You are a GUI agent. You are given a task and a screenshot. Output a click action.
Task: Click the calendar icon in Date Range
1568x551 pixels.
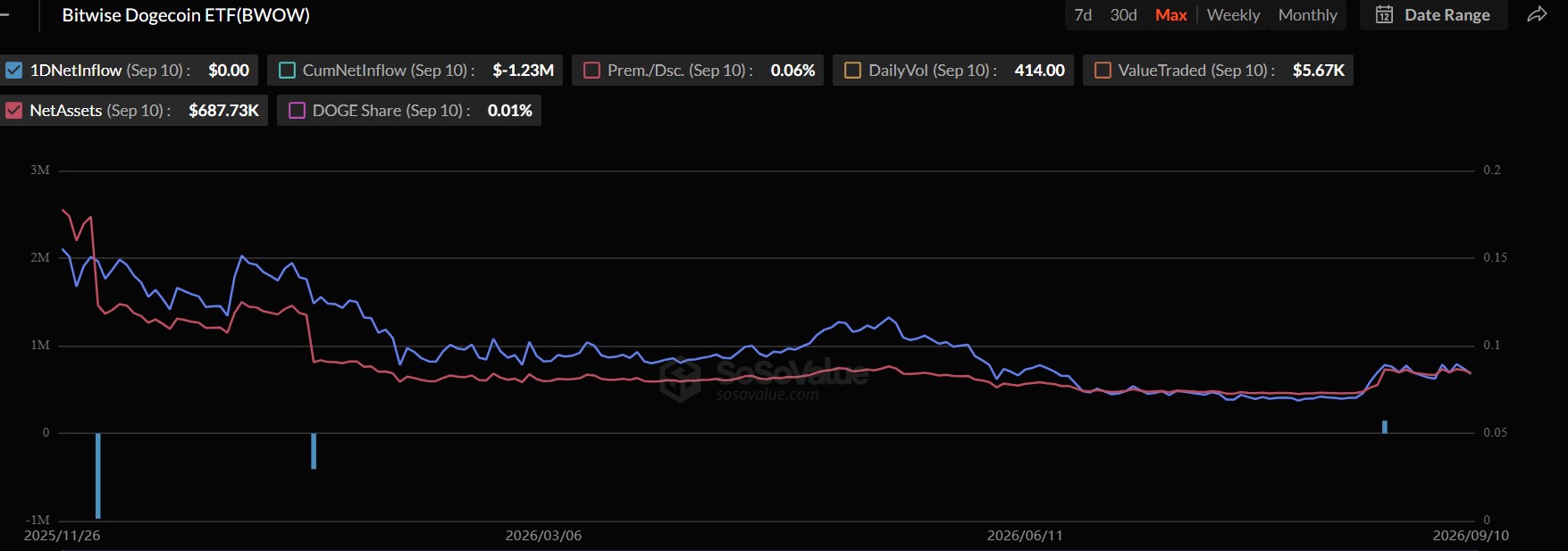coord(1384,14)
